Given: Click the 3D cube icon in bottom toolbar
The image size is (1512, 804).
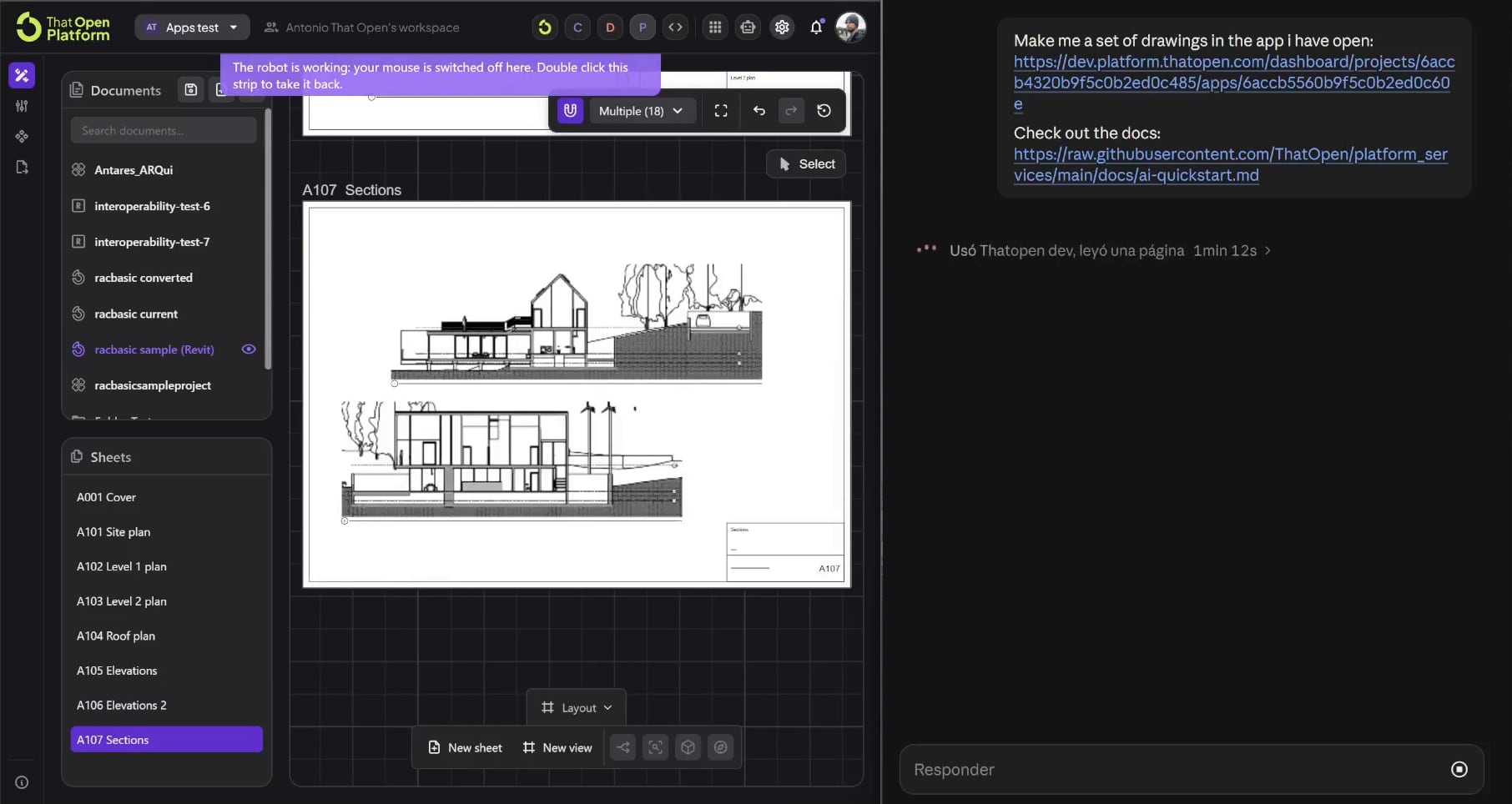Looking at the screenshot, I should pyautogui.click(x=688, y=747).
